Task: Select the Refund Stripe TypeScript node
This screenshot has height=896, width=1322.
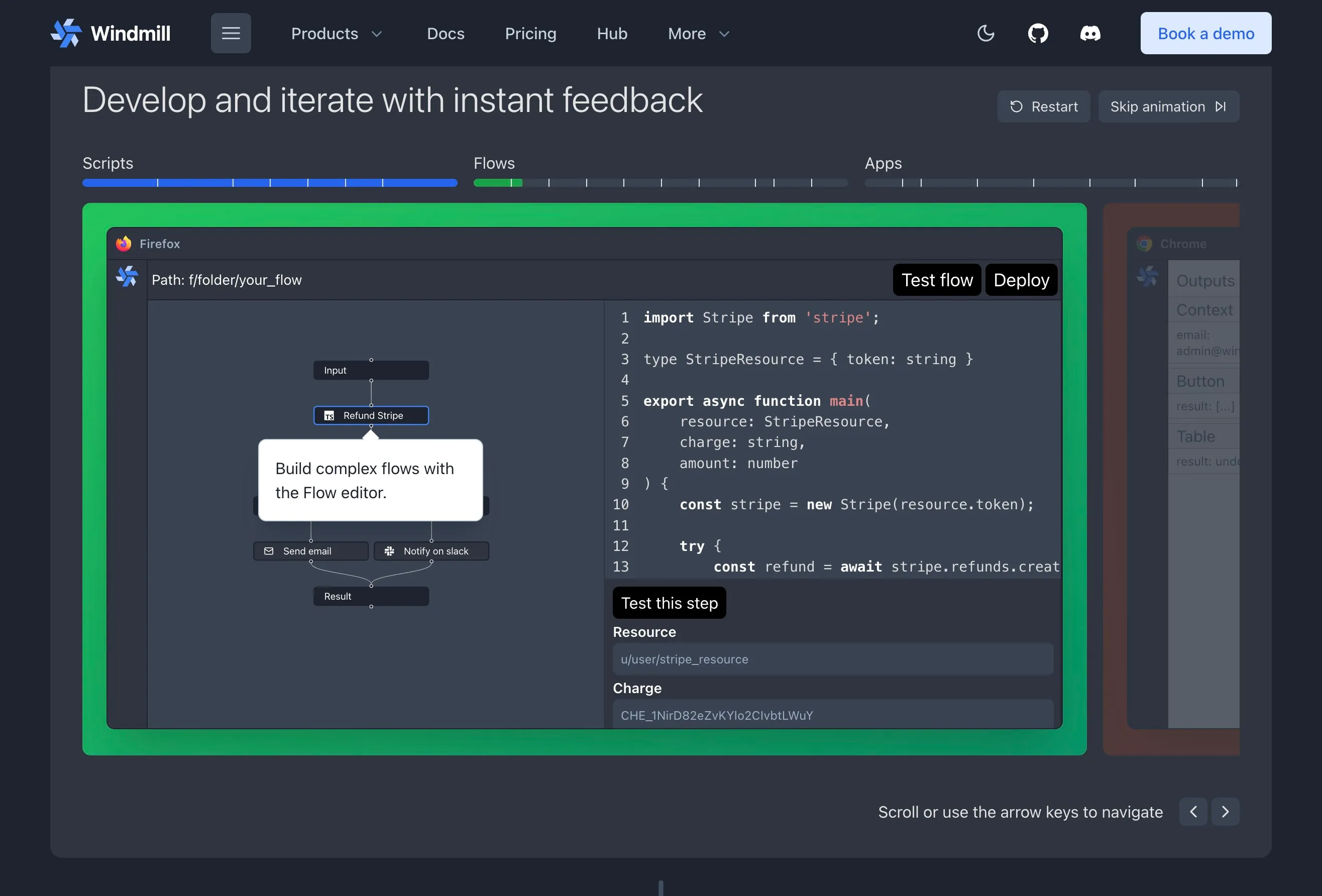Action: (371, 415)
